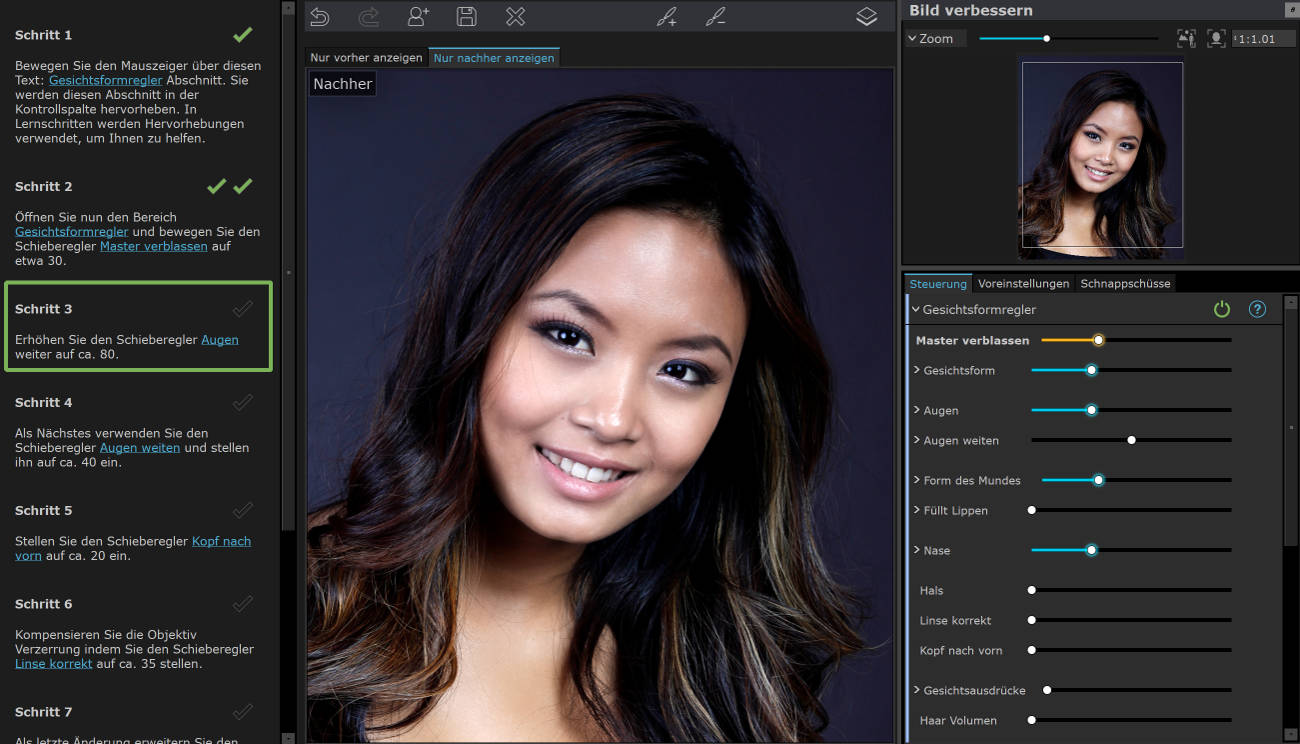Click the Haar Volumen slider handle
Screen dimensions: 1300x744
click(x=1032, y=720)
